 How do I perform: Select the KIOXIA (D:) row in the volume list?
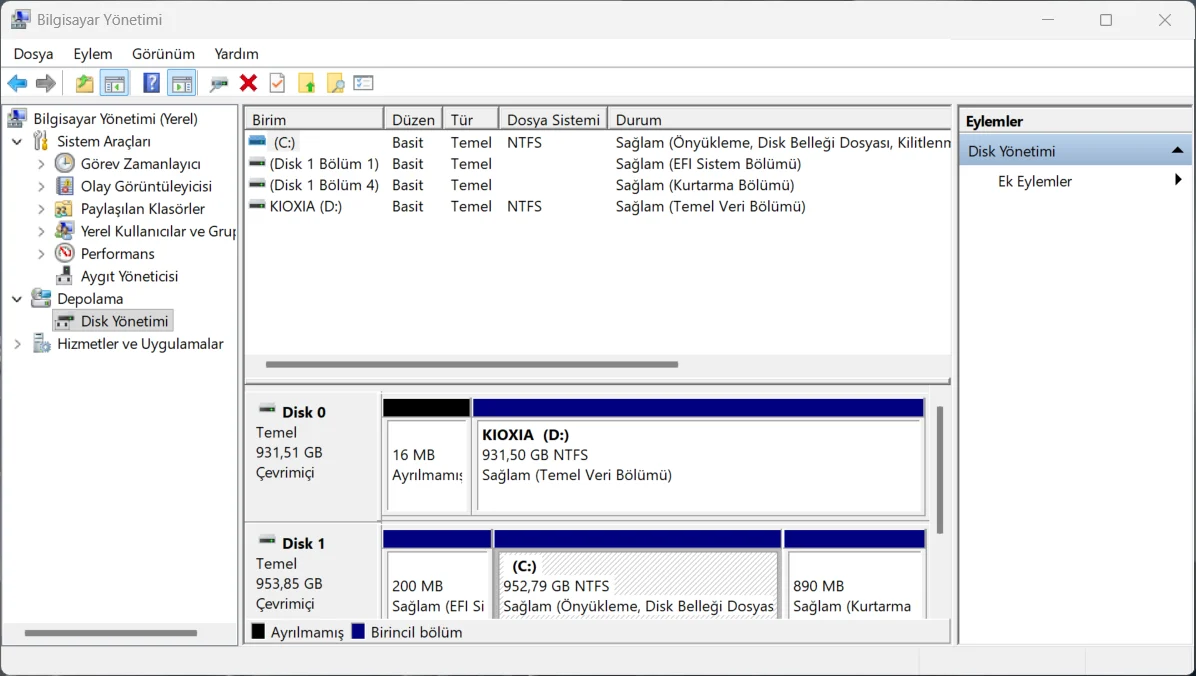pyautogui.click(x=599, y=206)
